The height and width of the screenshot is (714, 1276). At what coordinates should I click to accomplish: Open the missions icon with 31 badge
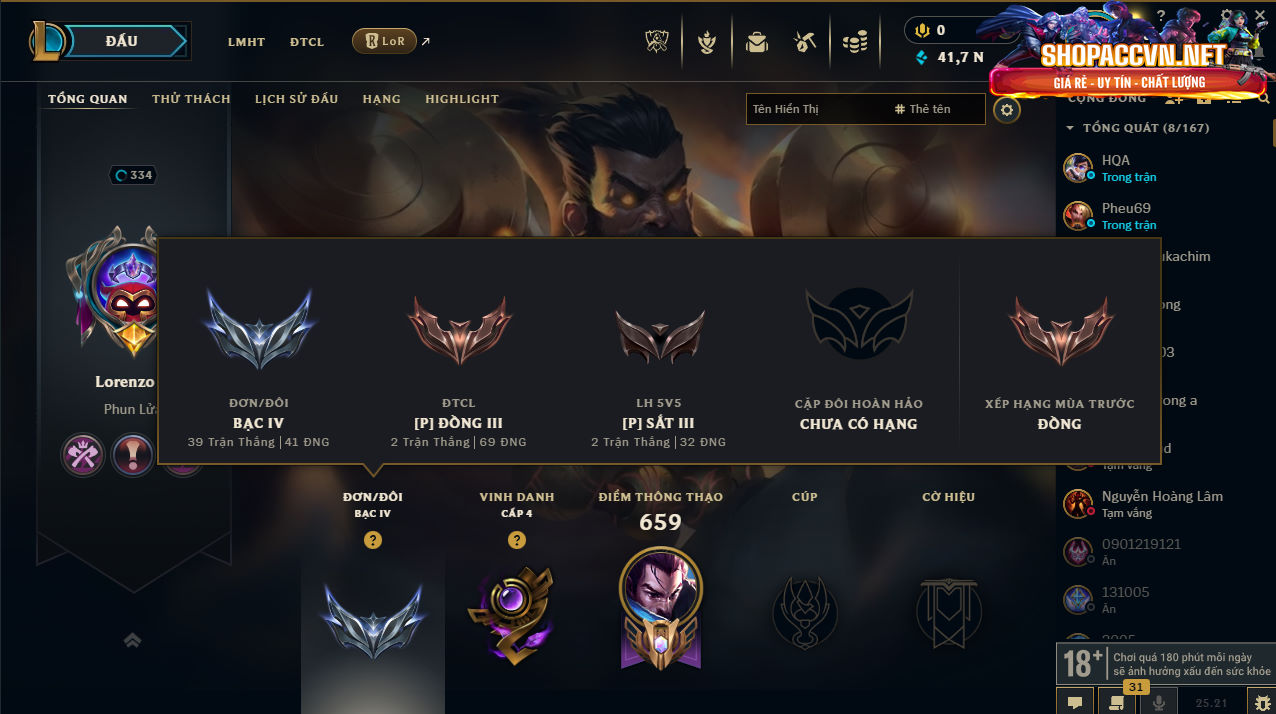click(x=1115, y=701)
